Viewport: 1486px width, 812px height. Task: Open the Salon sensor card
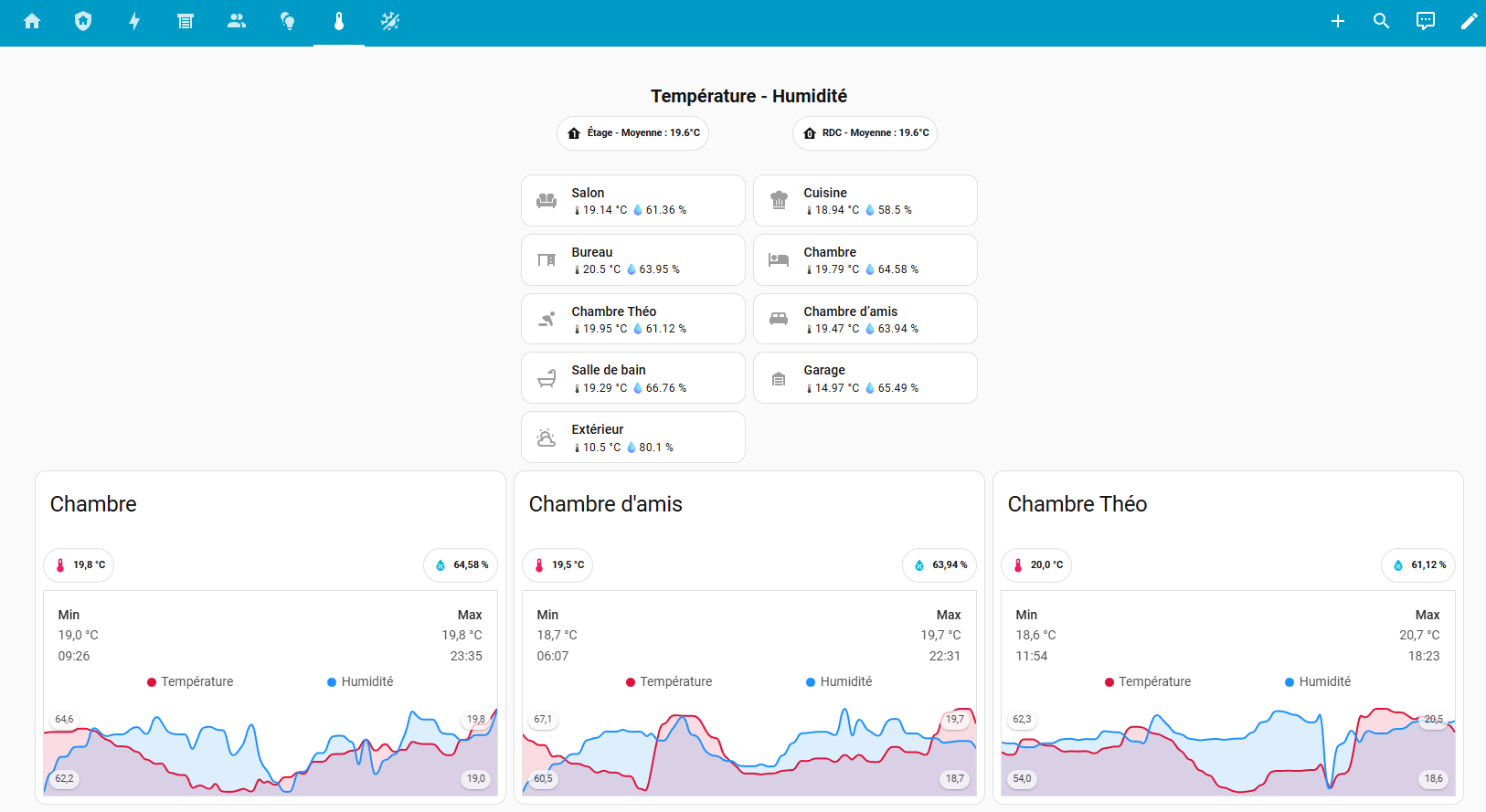pyautogui.click(x=632, y=201)
